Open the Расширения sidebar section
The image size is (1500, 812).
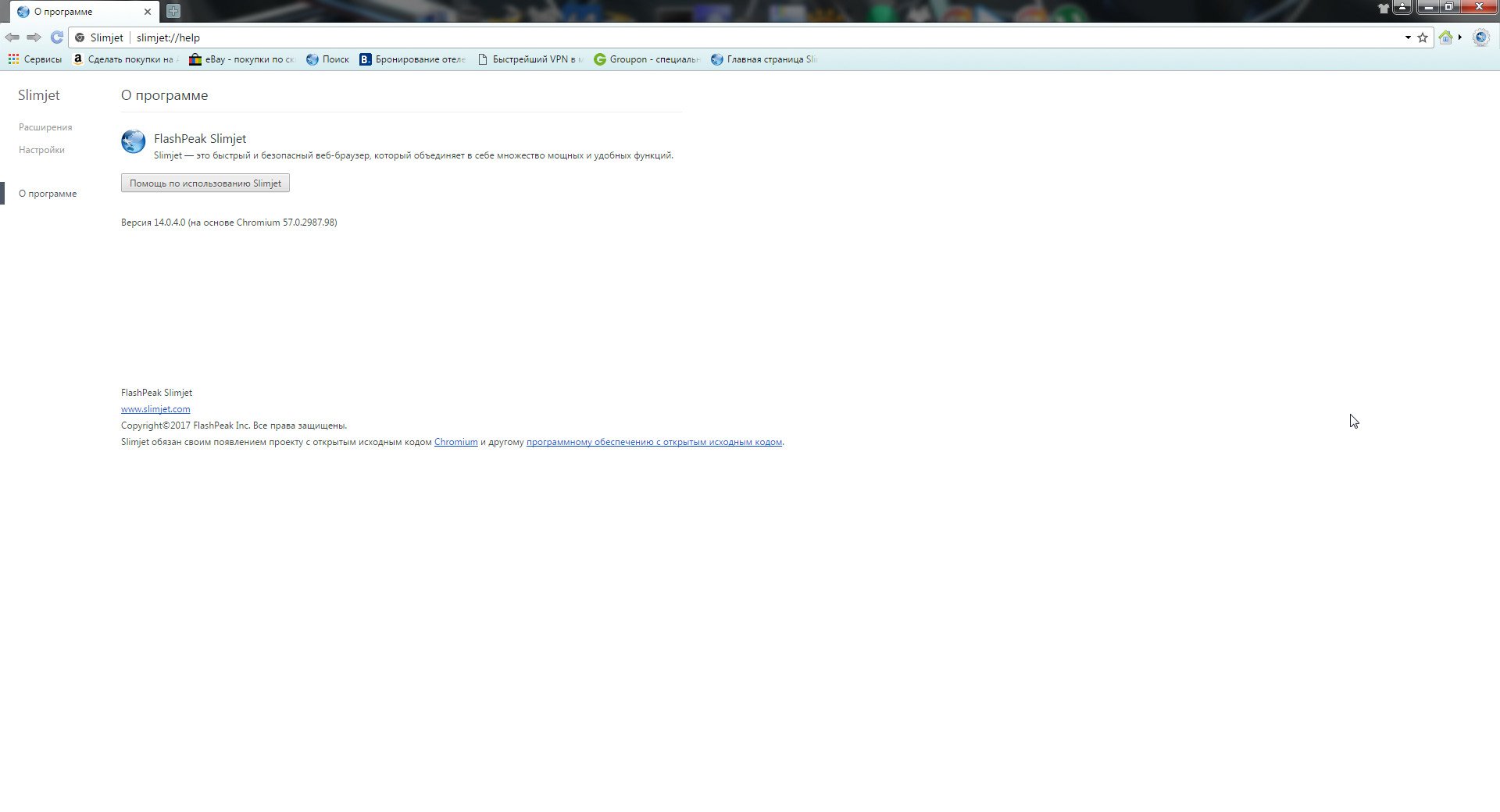click(45, 127)
